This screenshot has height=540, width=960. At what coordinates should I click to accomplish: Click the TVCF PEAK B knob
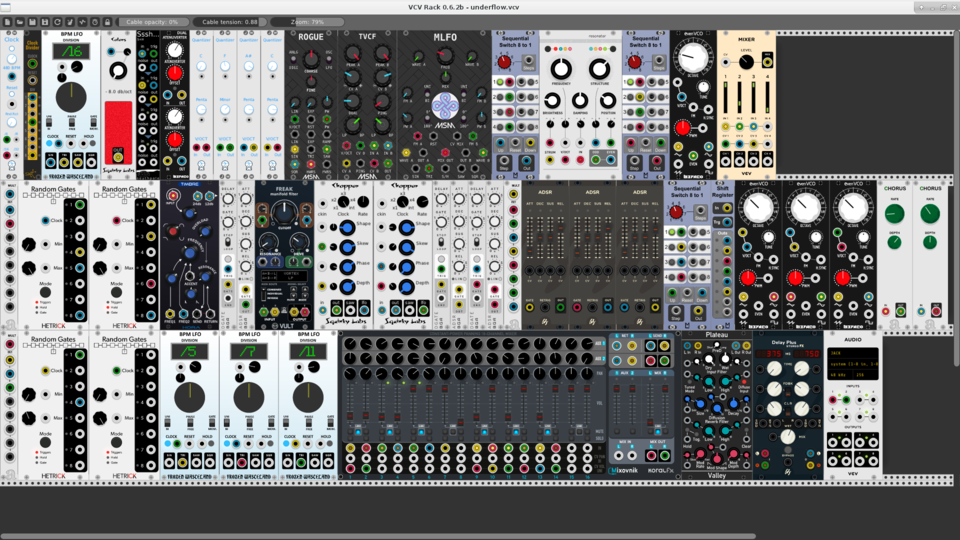tap(382, 54)
